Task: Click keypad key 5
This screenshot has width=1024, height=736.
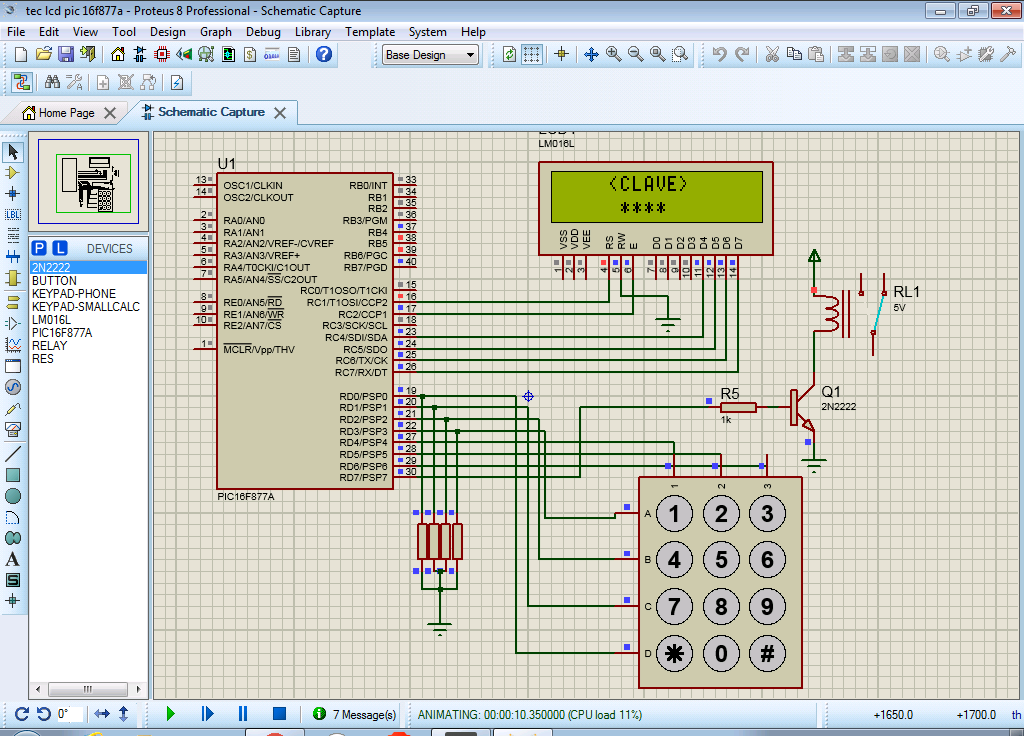Action: click(x=721, y=560)
